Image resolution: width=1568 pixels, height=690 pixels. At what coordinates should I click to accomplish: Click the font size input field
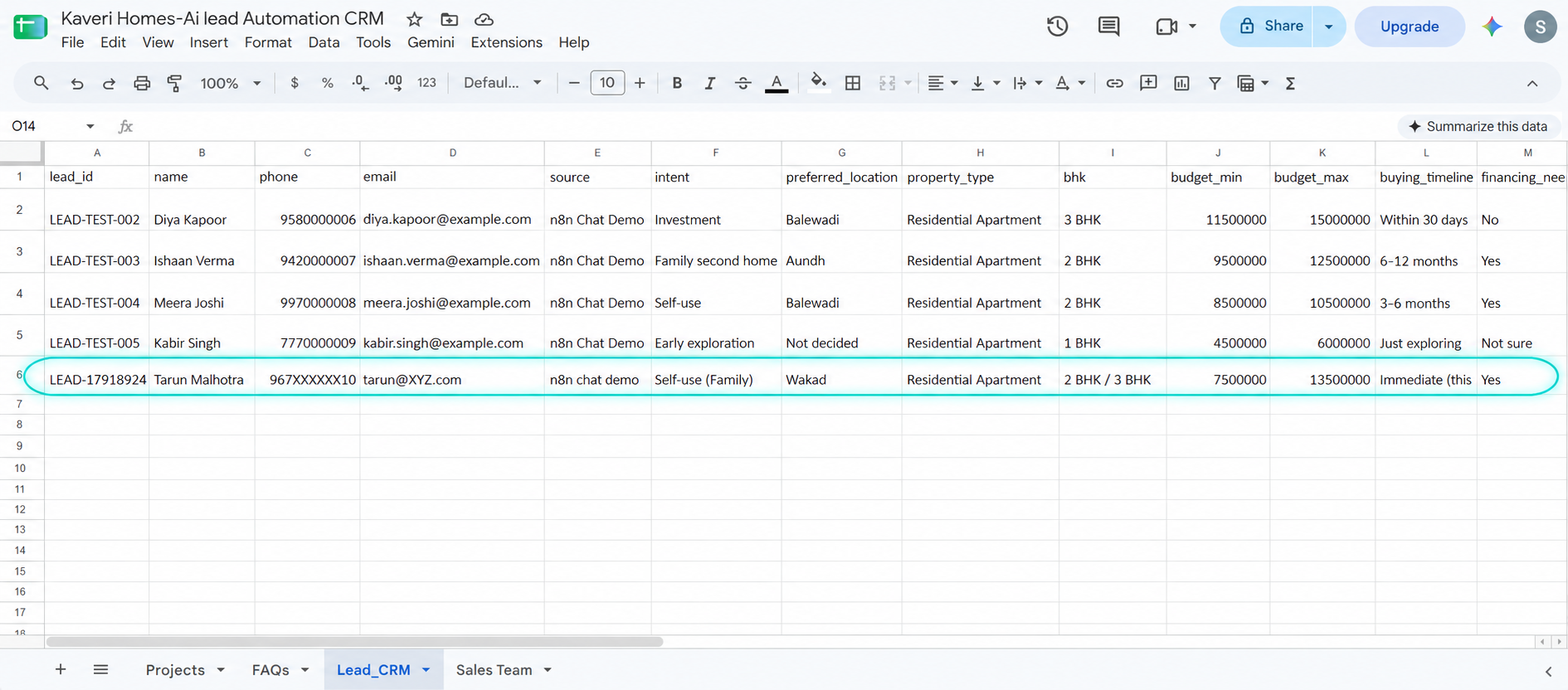[x=607, y=83]
